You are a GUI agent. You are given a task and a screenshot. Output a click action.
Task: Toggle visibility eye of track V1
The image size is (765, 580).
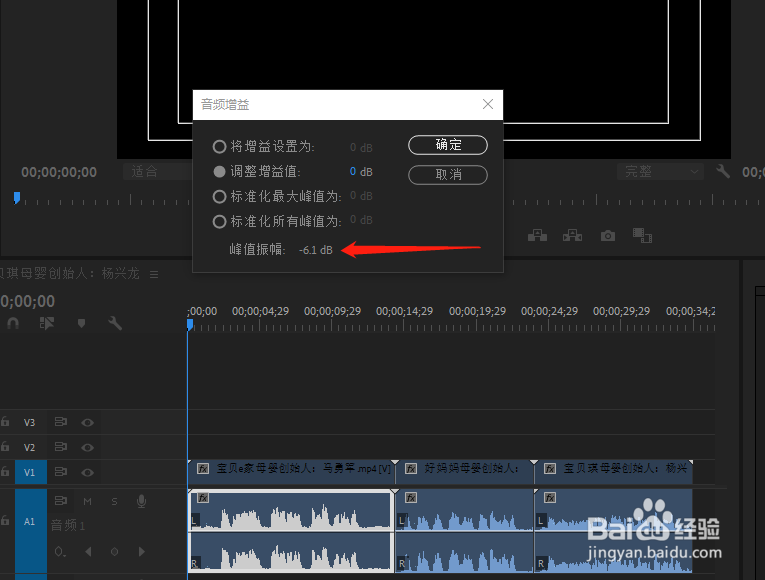click(x=88, y=472)
